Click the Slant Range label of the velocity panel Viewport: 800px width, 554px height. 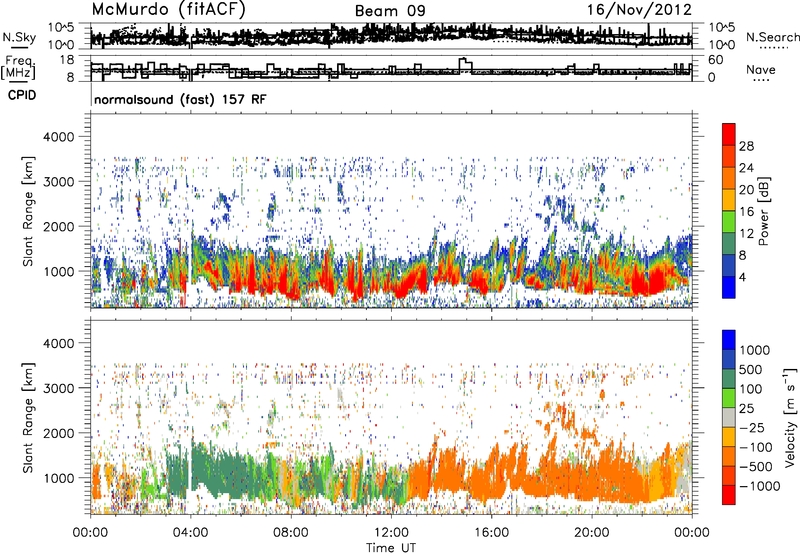(28, 417)
